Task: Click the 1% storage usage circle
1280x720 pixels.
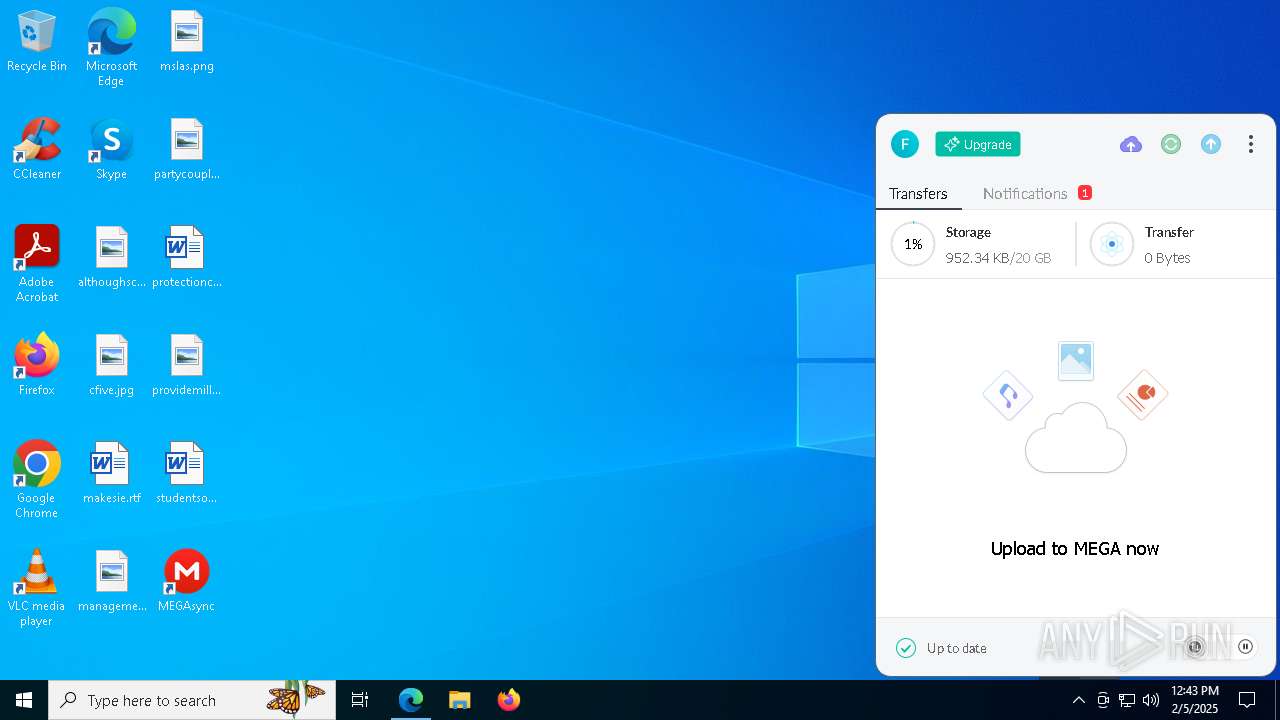Action: [x=913, y=244]
